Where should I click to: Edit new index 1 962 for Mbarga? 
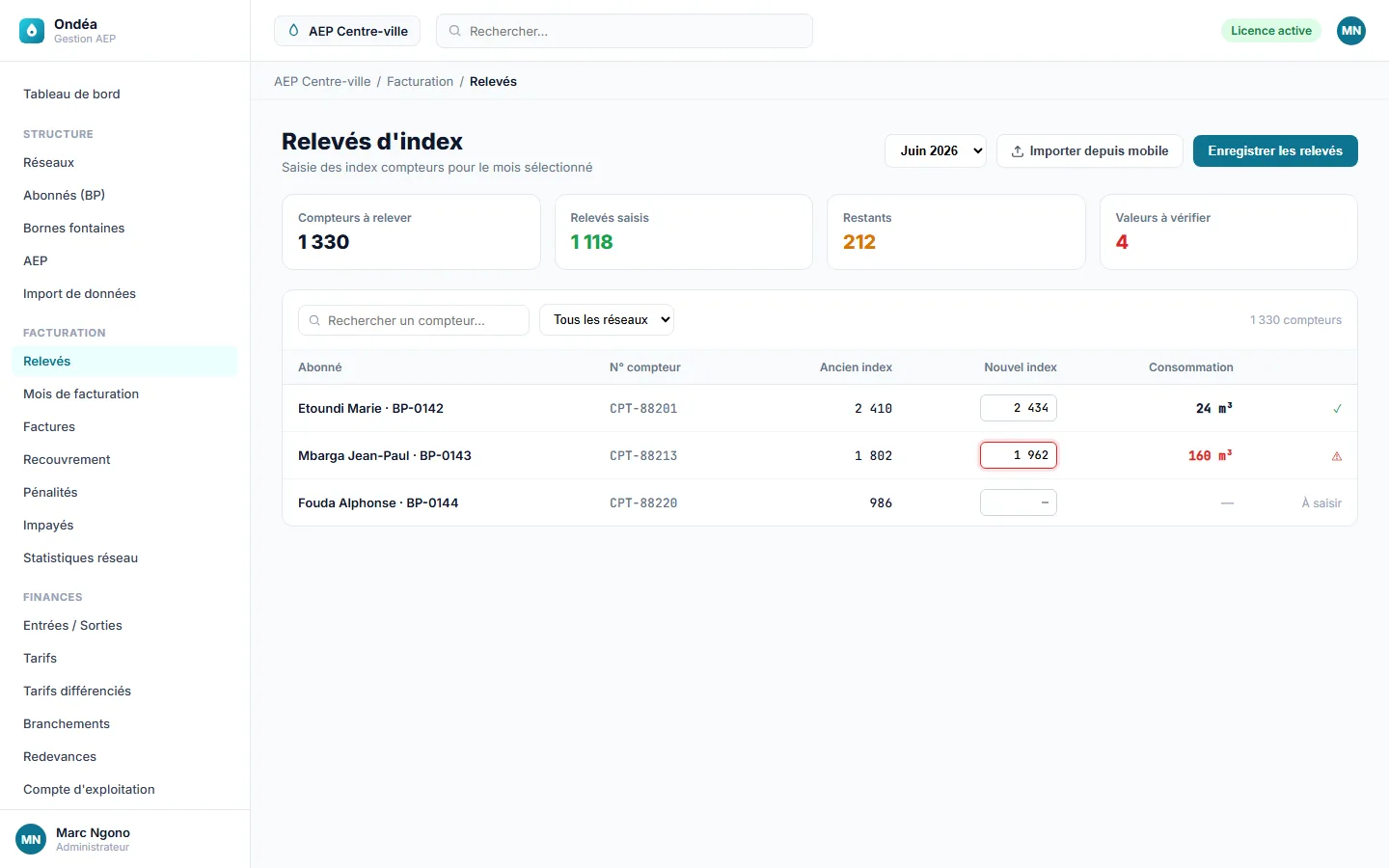(x=1019, y=455)
